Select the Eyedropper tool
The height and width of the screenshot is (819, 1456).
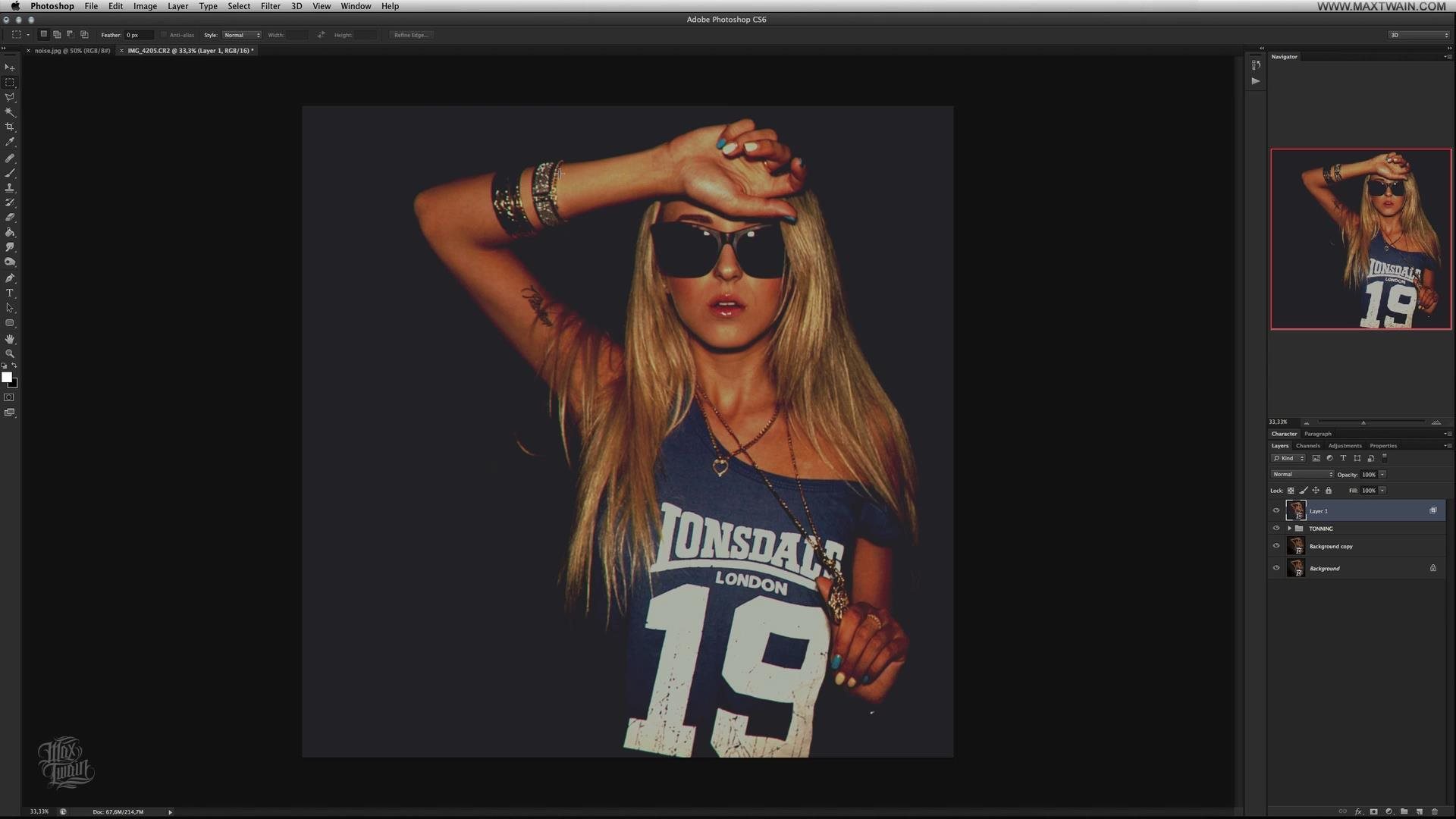tap(10, 142)
